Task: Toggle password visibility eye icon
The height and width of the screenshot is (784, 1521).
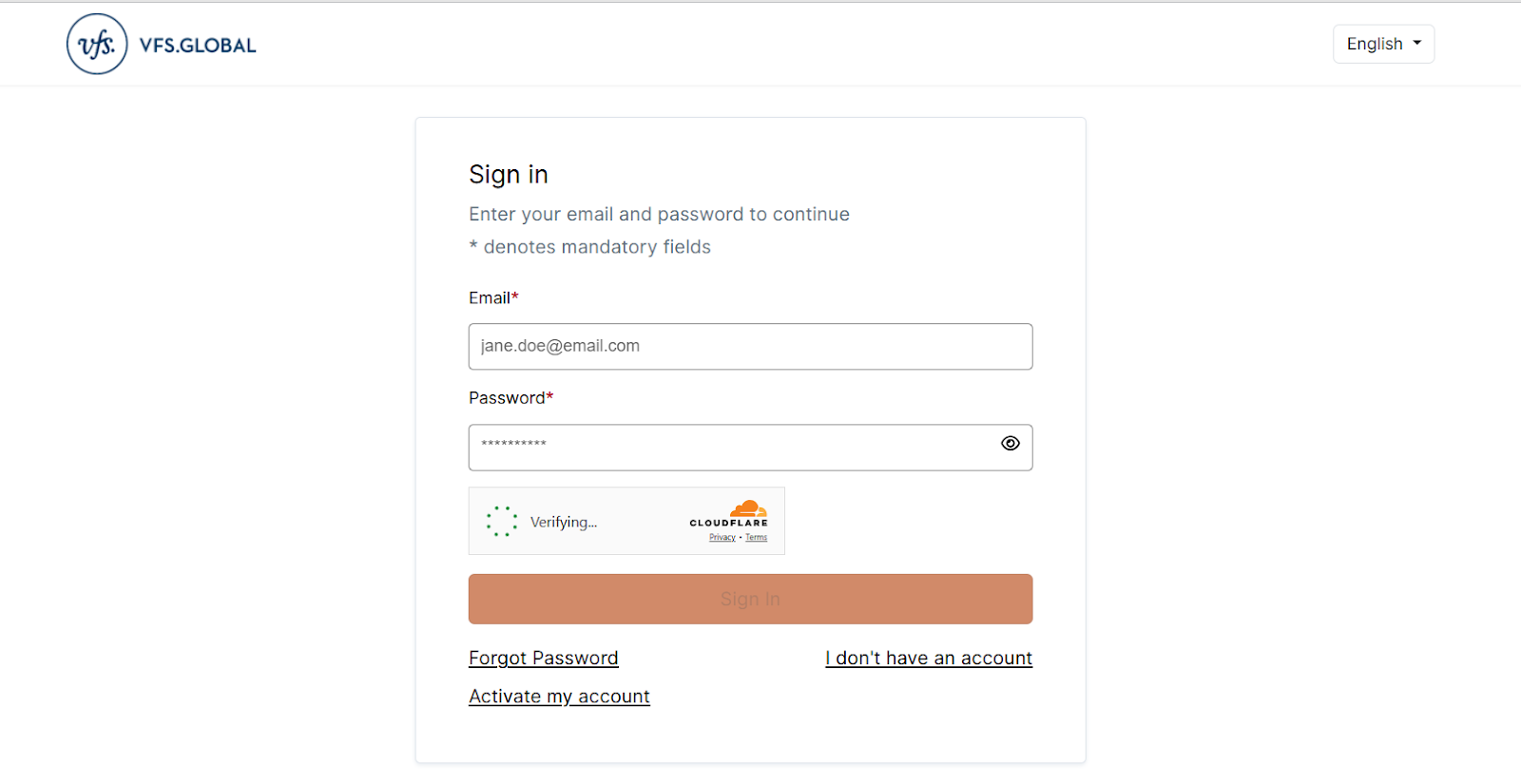Action: point(1011,444)
